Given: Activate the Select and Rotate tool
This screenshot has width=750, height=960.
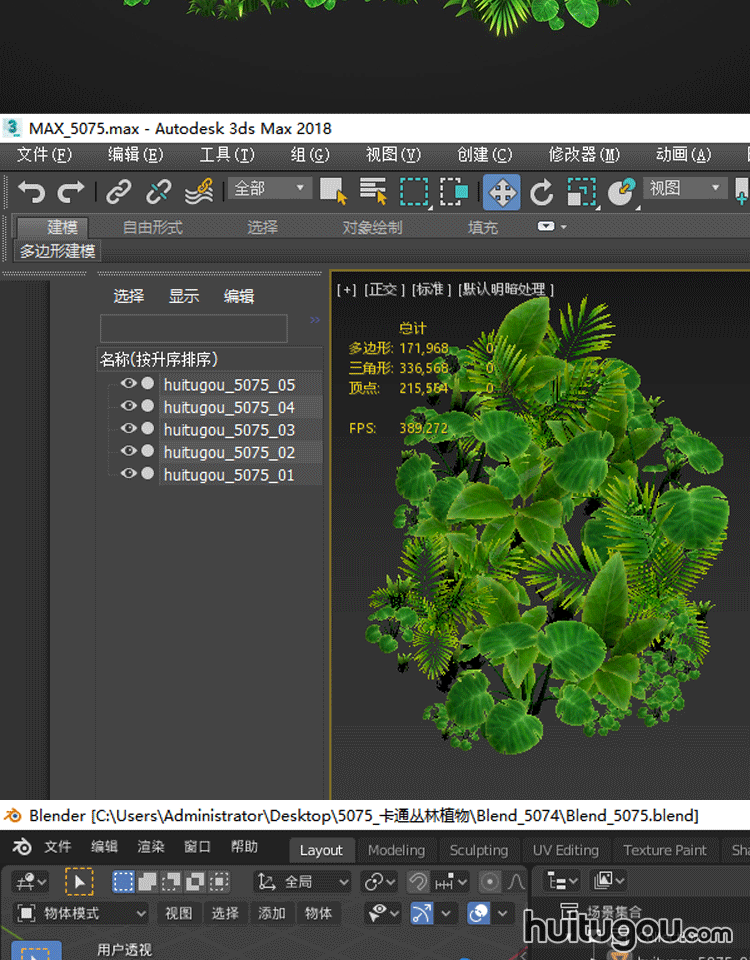Looking at the screenshot, I should click(x=541, y=191).
